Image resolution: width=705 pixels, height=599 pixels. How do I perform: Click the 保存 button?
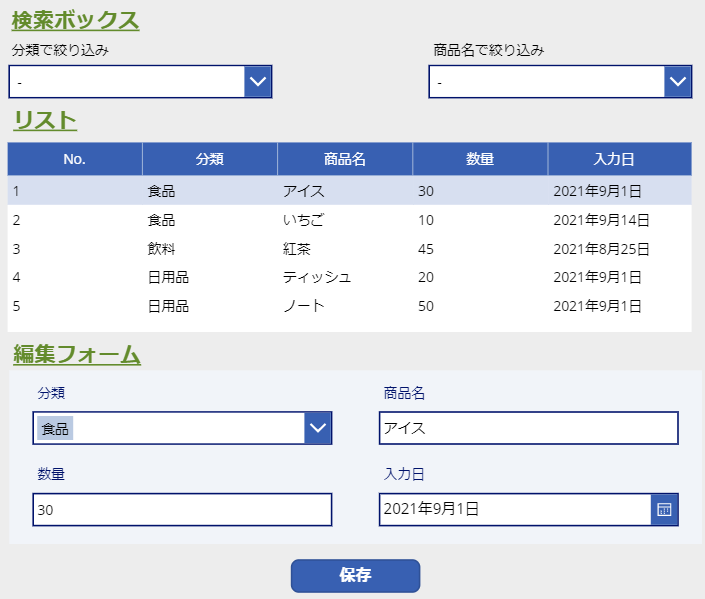point(355,576)
